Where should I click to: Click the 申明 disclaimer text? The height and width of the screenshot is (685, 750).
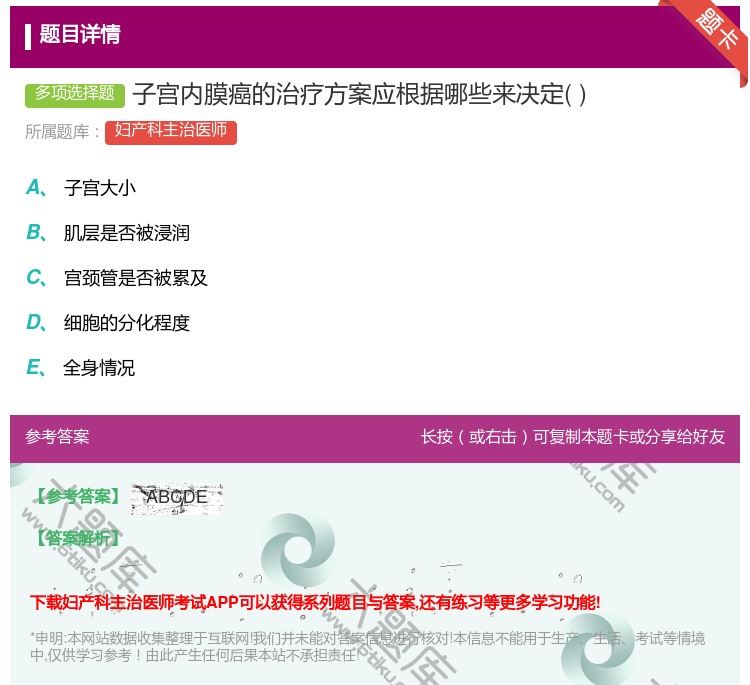tap(367, 646)
